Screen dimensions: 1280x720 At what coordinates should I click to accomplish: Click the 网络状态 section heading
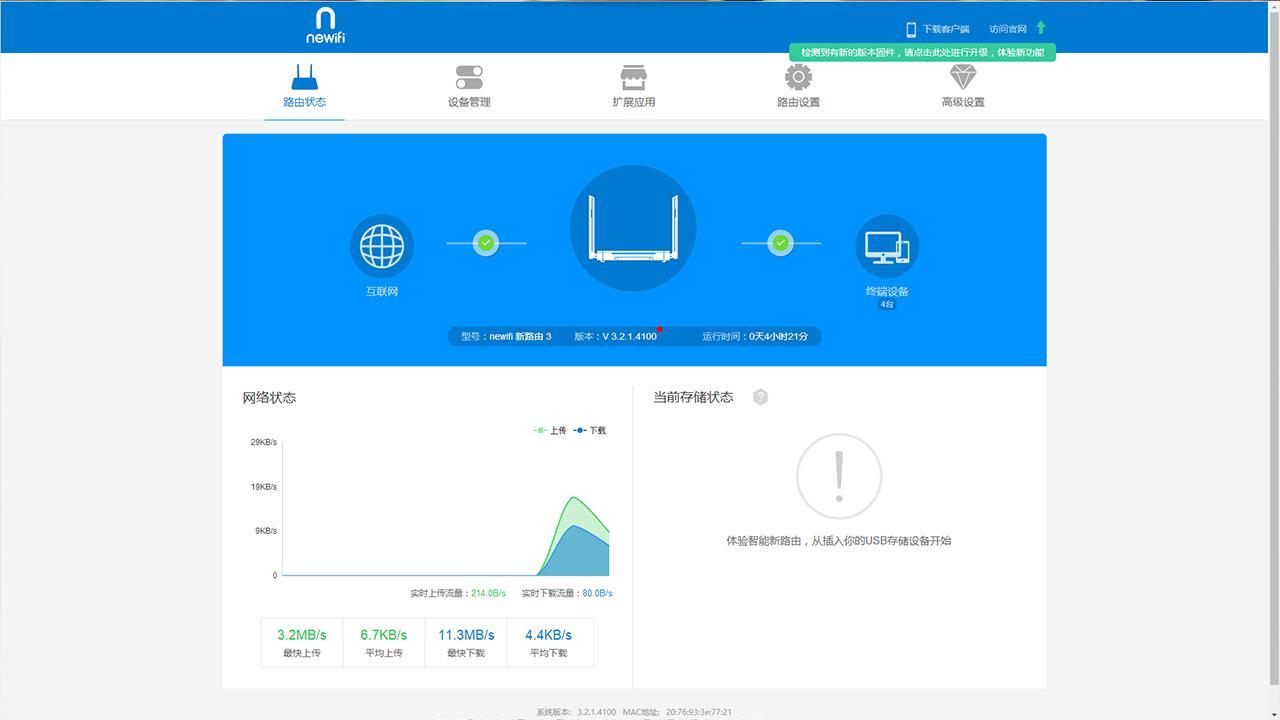tap(269, 398)
